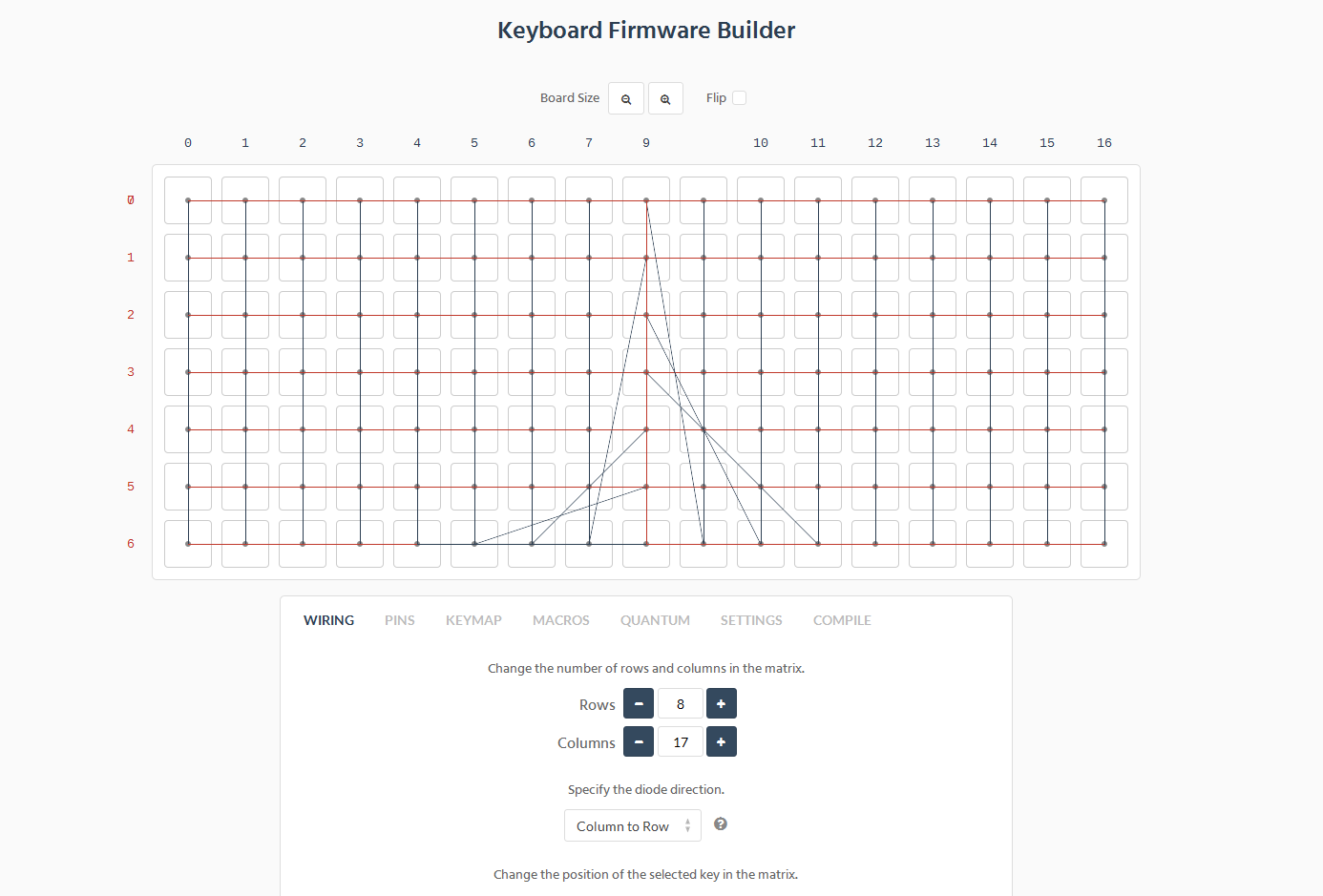The width and height of the screenshot is (1323, 896).
Task: Switch to the PINS tab
Action: 399,620
